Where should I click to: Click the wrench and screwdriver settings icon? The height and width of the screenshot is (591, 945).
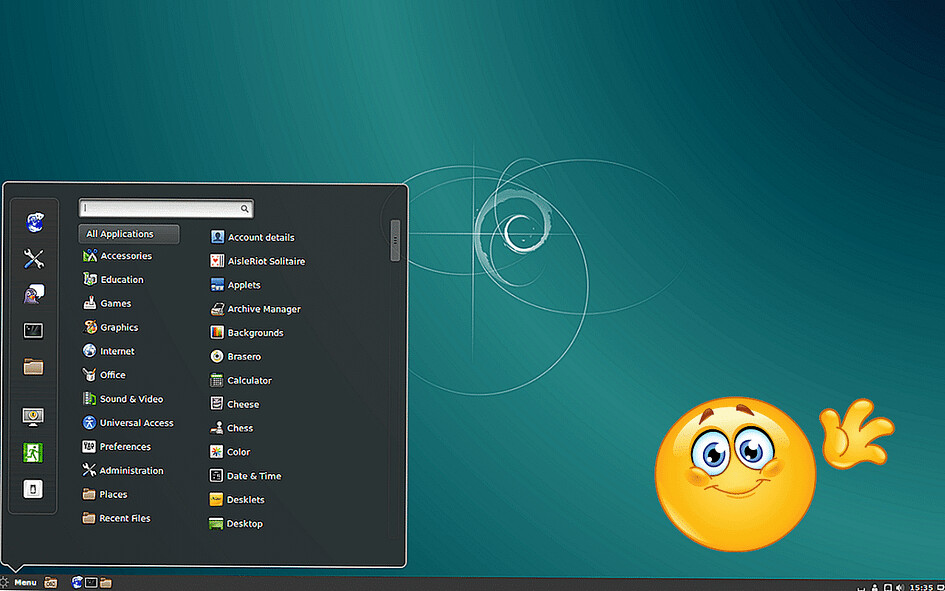33,259
